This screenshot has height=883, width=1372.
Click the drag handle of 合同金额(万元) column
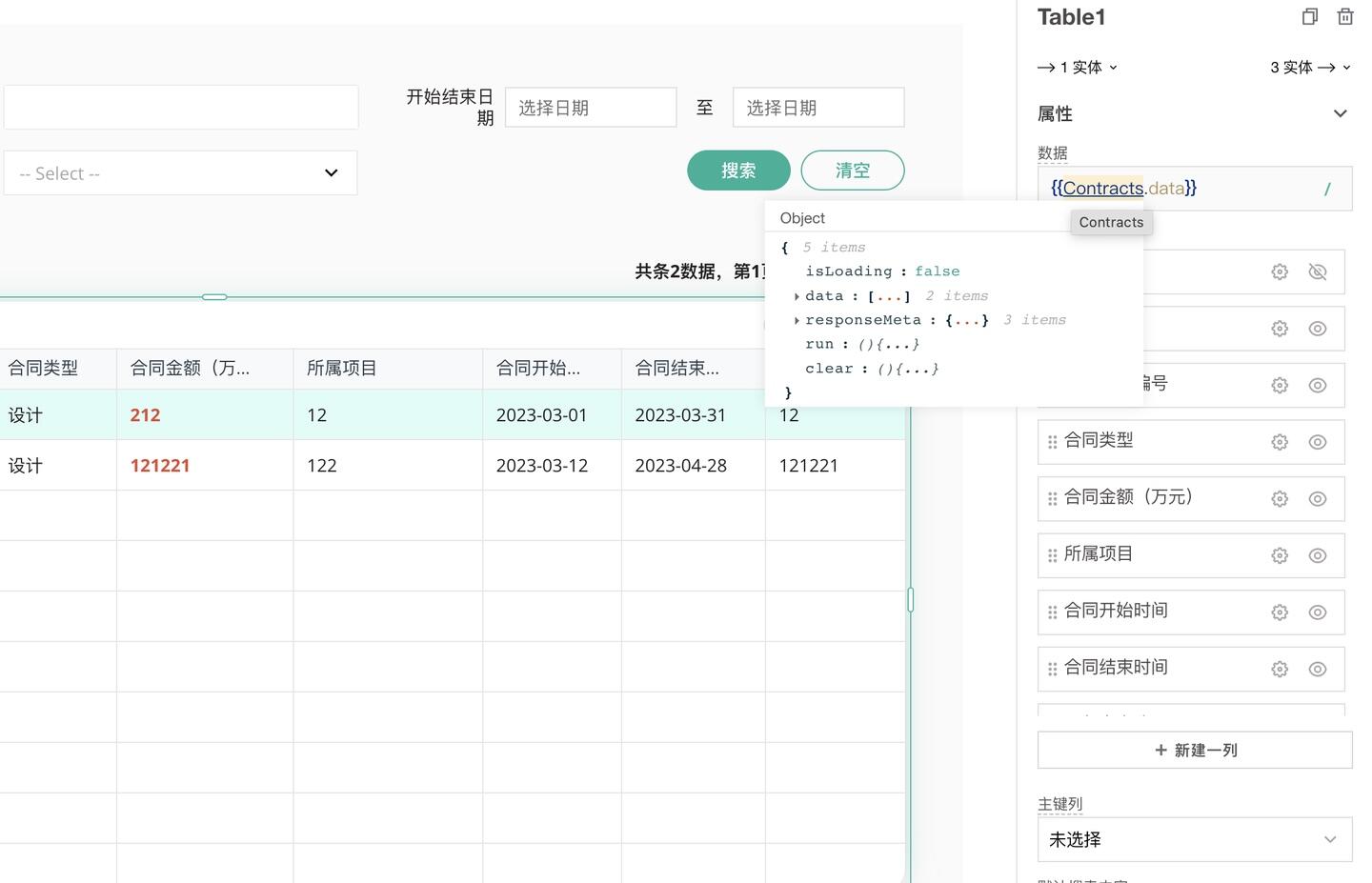[1053, 499]
